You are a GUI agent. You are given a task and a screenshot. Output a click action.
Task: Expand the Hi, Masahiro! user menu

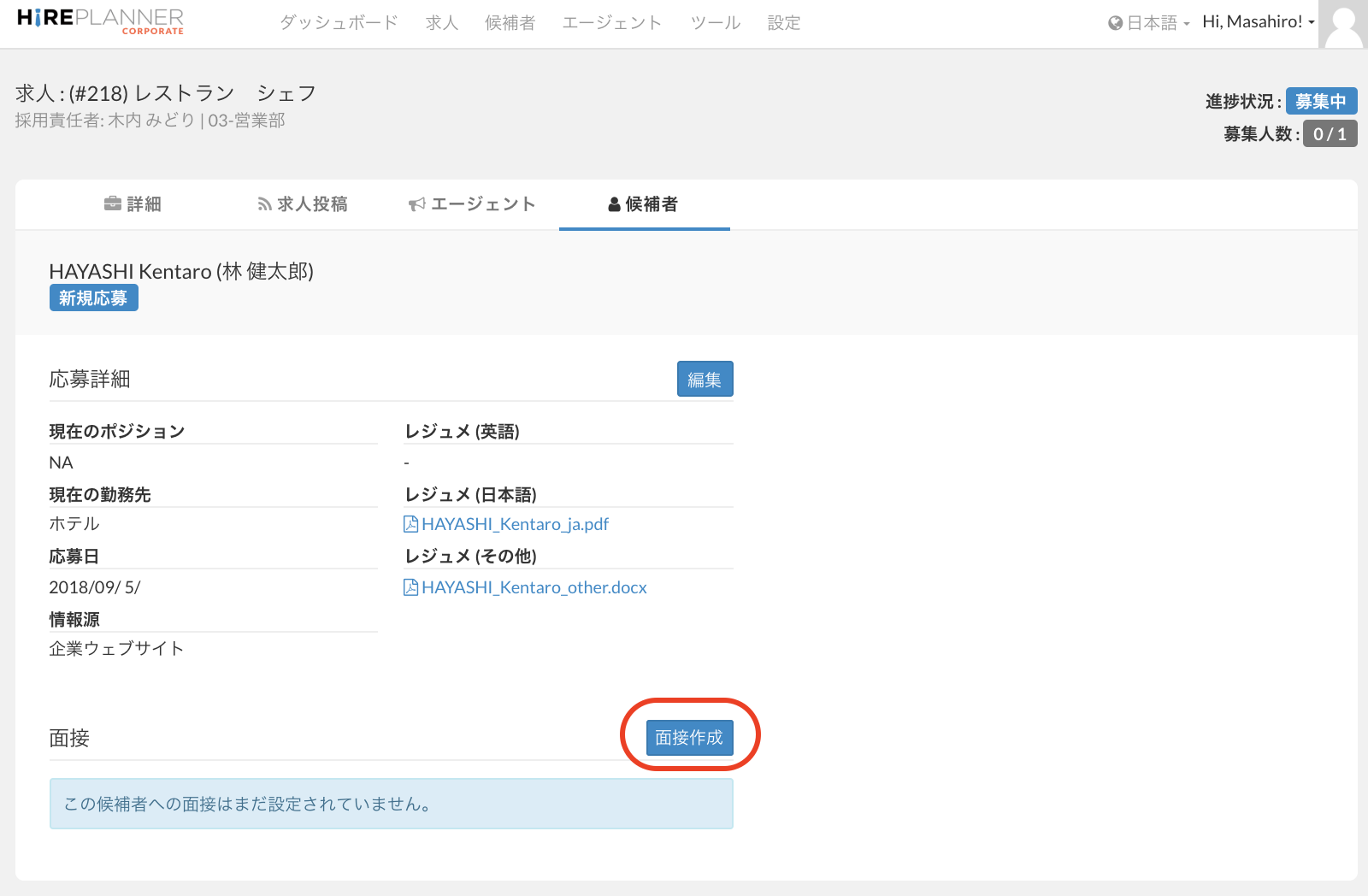point(1258,22)
